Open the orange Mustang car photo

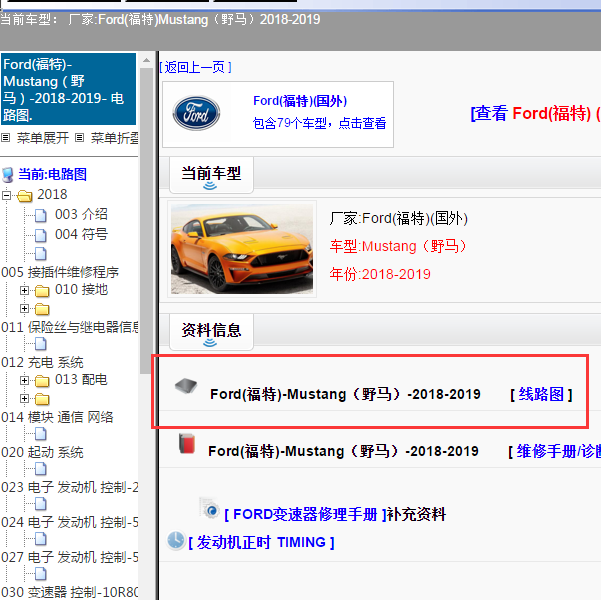pyautogui.click(x=242, y=249)
